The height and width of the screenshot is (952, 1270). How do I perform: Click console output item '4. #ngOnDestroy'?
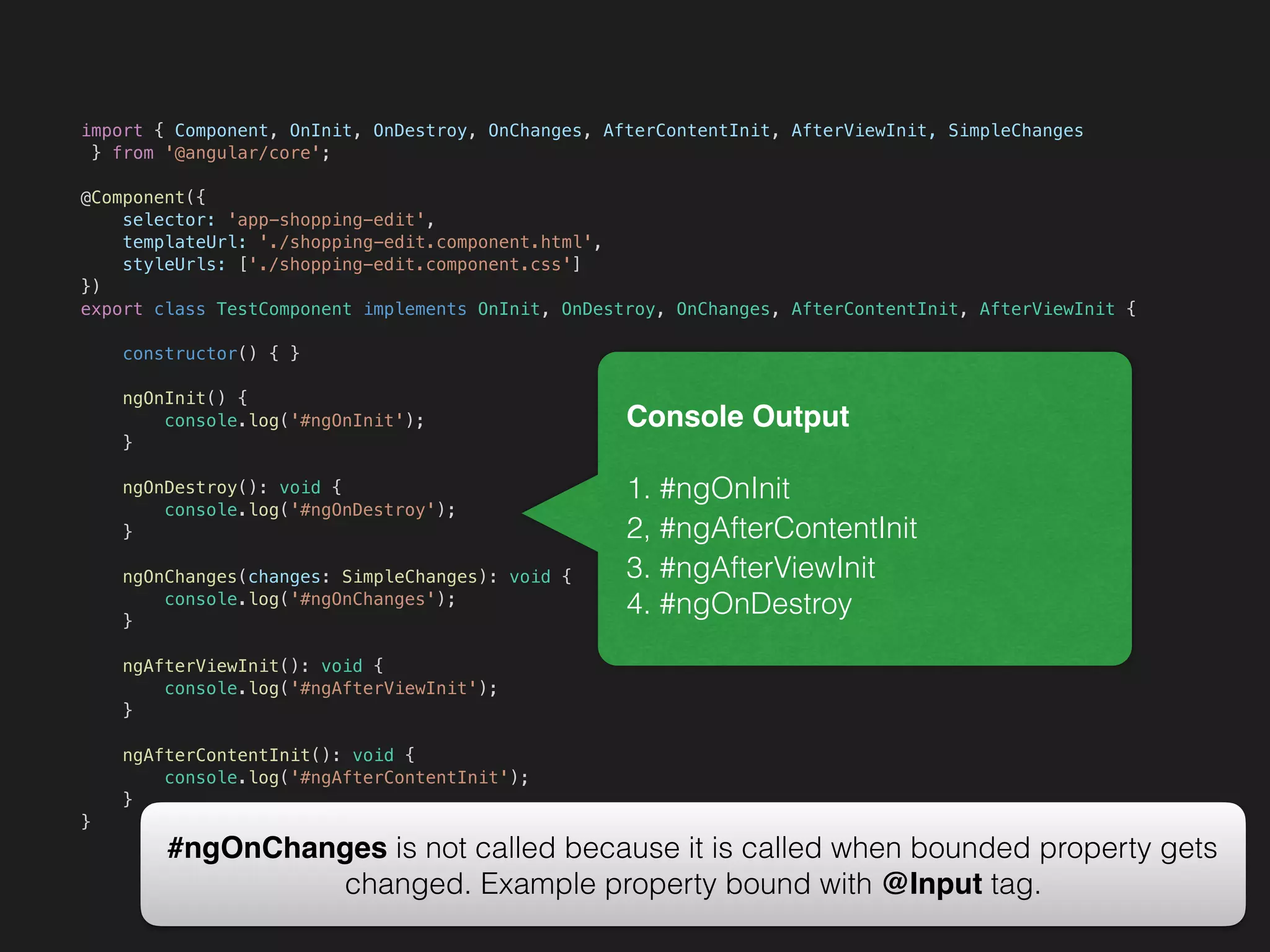[x=739, y=604]
